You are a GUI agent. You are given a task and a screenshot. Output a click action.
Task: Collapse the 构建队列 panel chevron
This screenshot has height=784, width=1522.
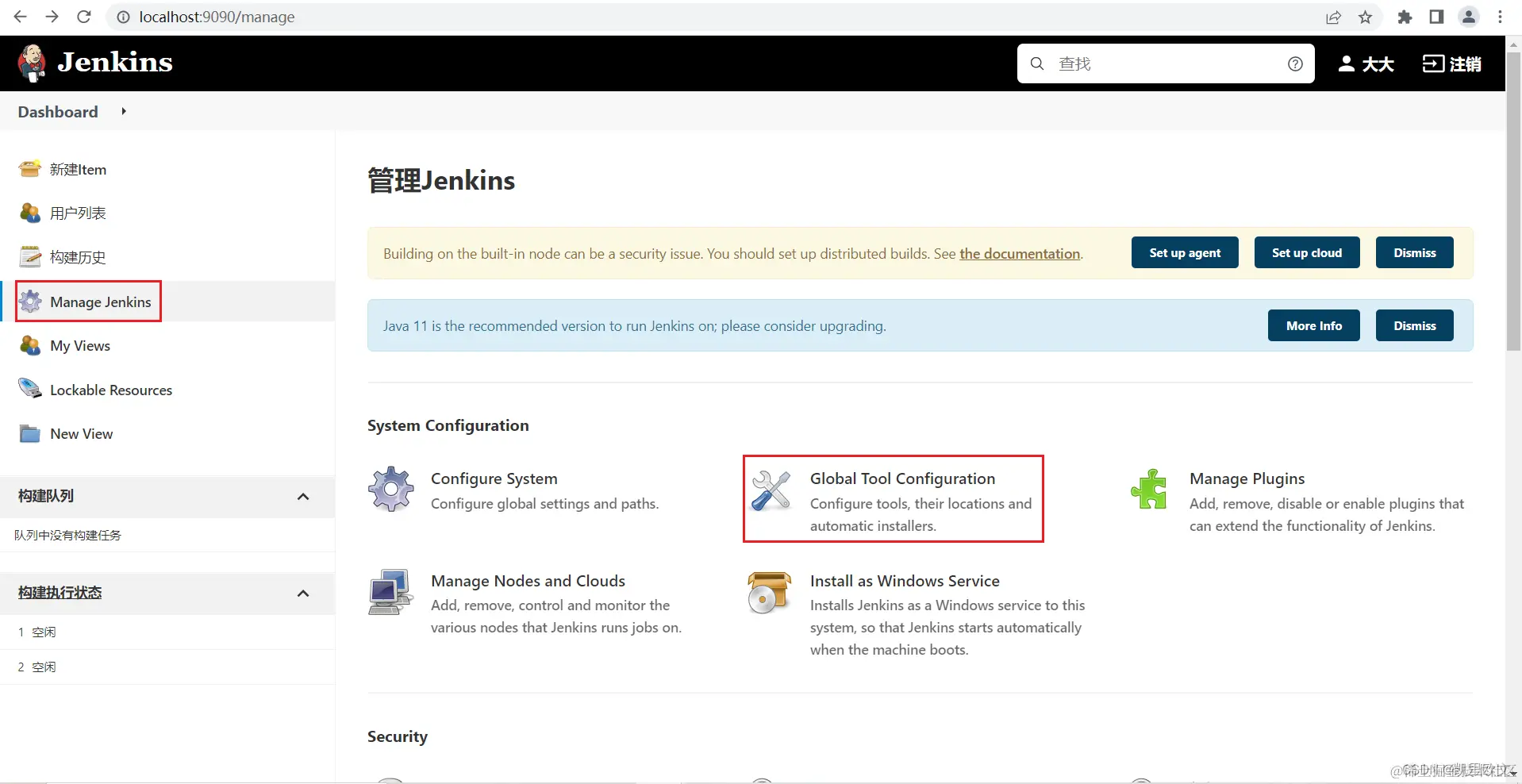[x=303, y=497]
